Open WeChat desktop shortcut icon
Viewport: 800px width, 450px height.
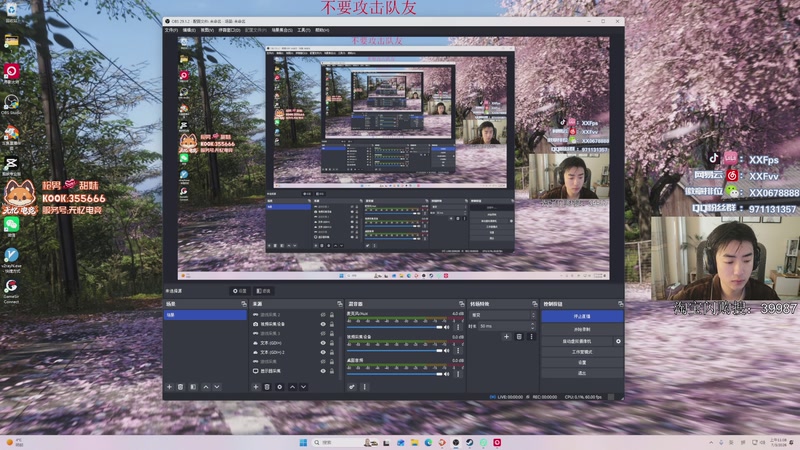point(11,226)
